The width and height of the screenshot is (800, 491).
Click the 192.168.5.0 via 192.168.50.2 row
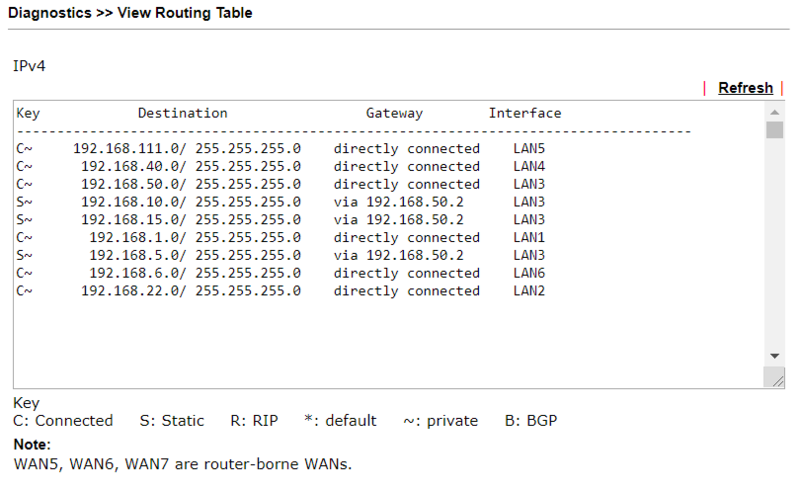coord(281,255)
